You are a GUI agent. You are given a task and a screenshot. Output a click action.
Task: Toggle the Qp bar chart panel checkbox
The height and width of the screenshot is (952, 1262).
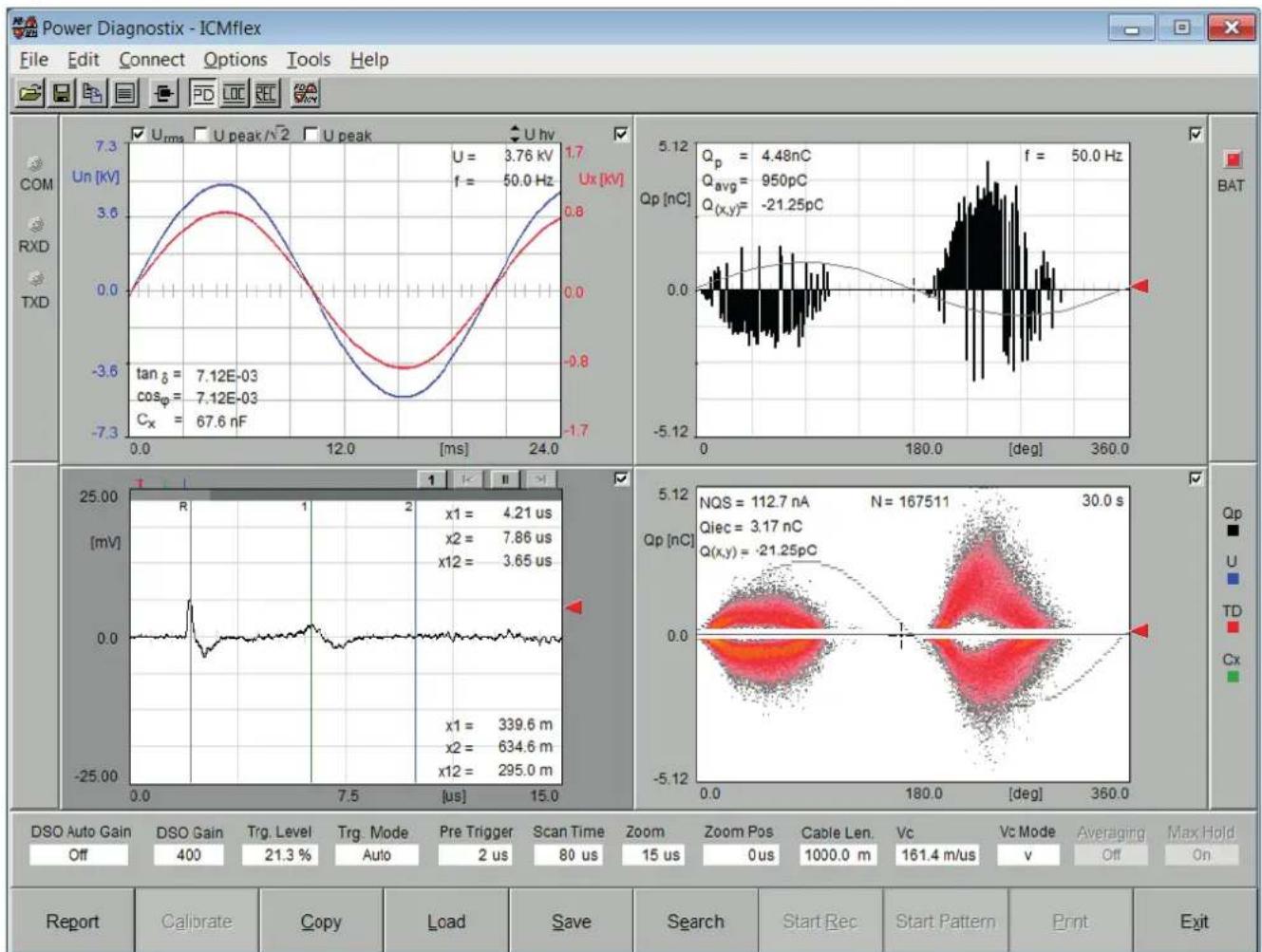[1196, 134]
